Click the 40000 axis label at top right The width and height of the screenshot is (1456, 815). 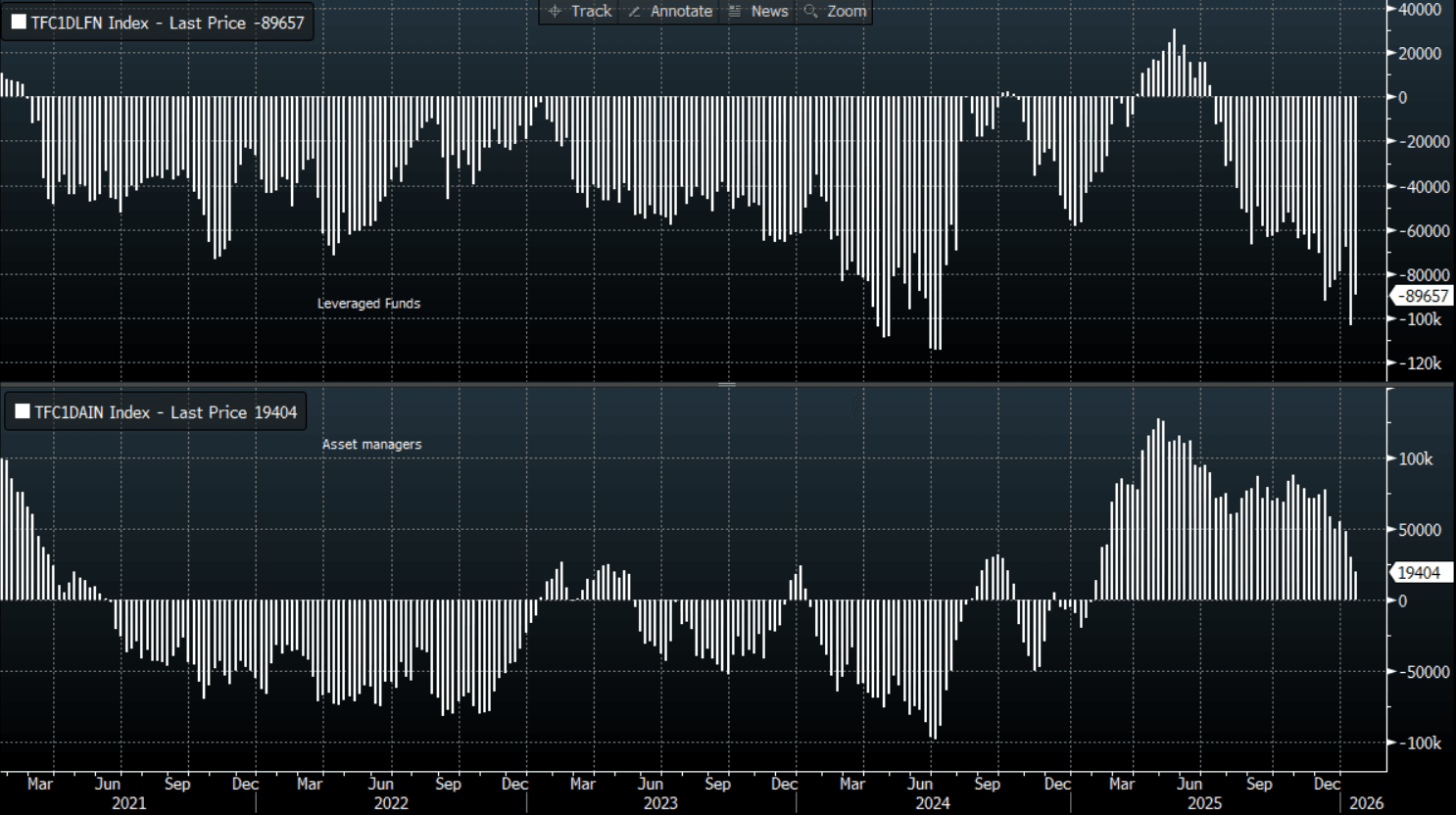click(1420, 10)
